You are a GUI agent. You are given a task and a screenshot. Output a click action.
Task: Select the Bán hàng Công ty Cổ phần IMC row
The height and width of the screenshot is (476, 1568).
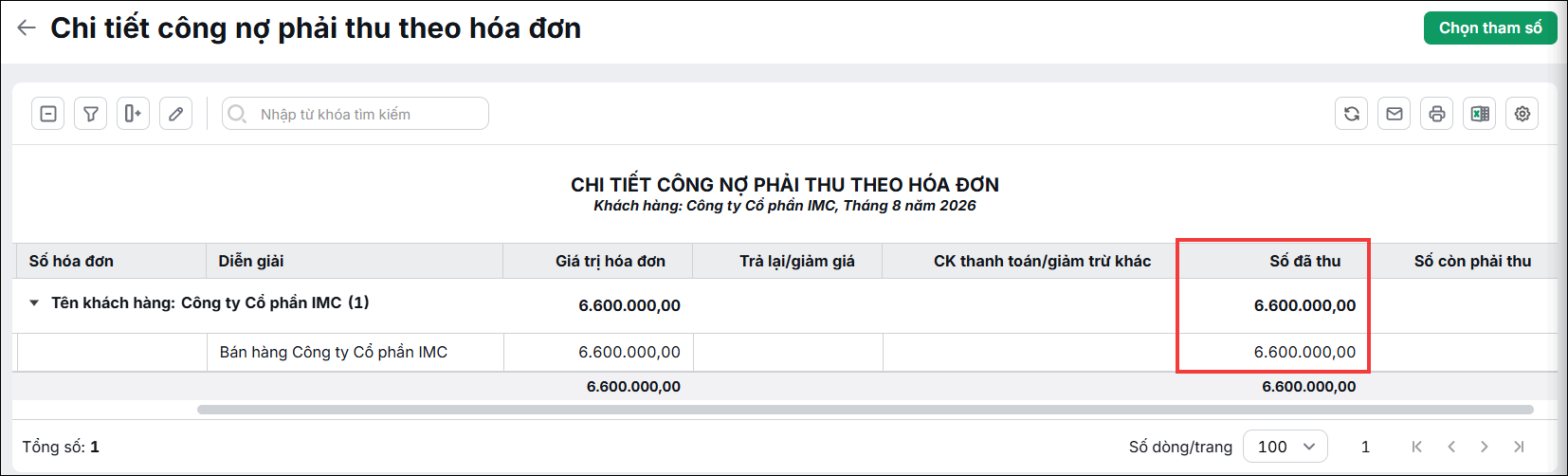point(787,352)
